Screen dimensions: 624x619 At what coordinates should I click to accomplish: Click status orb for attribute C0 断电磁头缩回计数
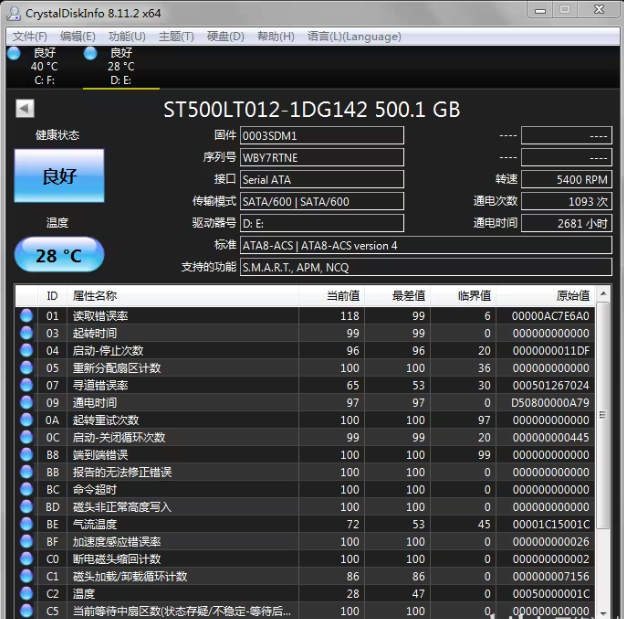(x=26, y=559)
